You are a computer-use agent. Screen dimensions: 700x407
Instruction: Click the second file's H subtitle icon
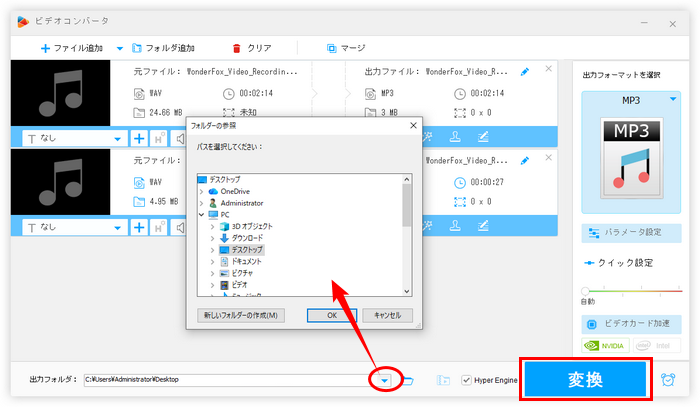click(x=159, y=228)
